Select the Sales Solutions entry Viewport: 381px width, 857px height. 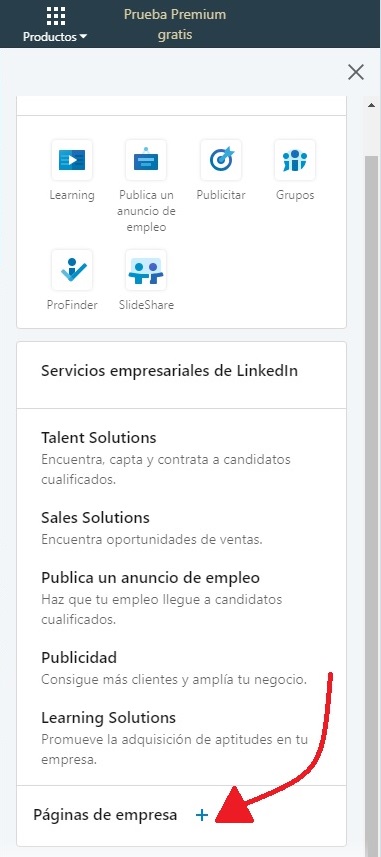95,517
